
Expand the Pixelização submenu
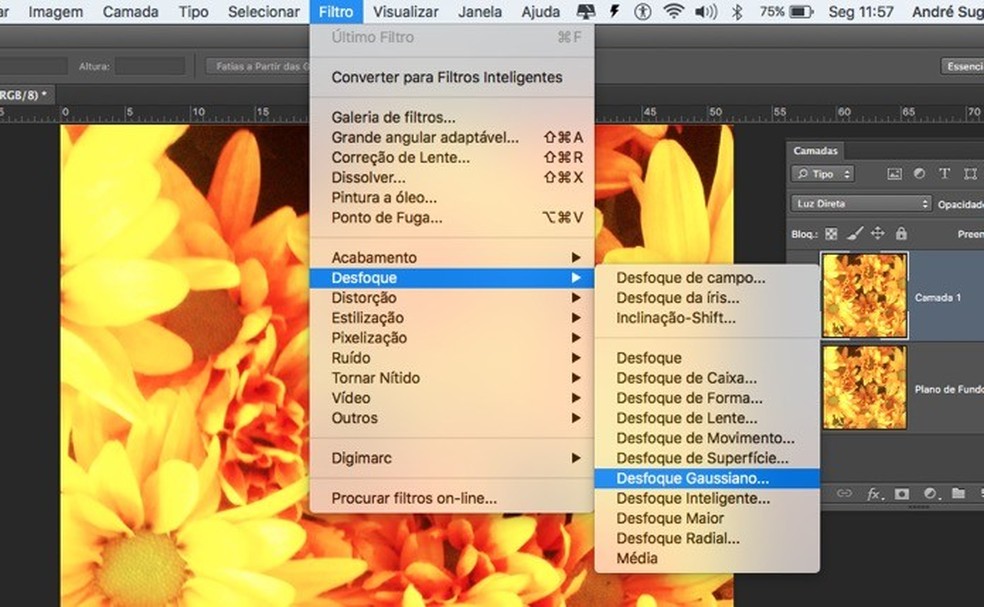click(452, 338)
